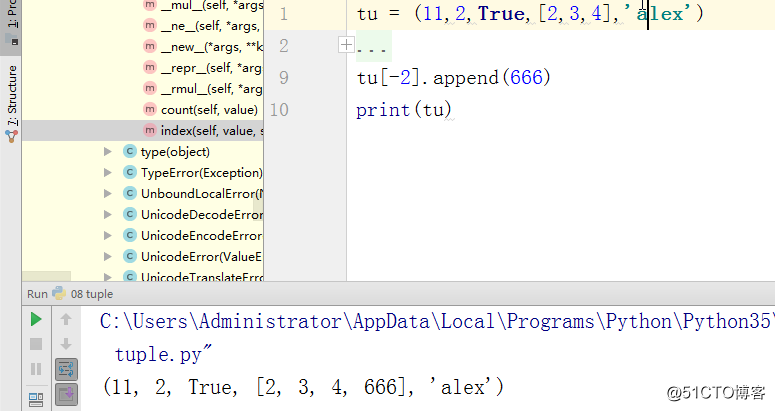
Task: Rerun the 08 tuple script with the green play button
Action: pos(36,319)
